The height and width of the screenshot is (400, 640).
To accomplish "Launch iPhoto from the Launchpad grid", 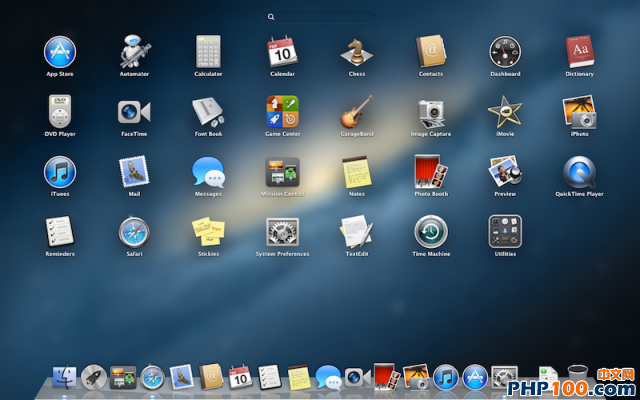I will click(x=580, y=112).
